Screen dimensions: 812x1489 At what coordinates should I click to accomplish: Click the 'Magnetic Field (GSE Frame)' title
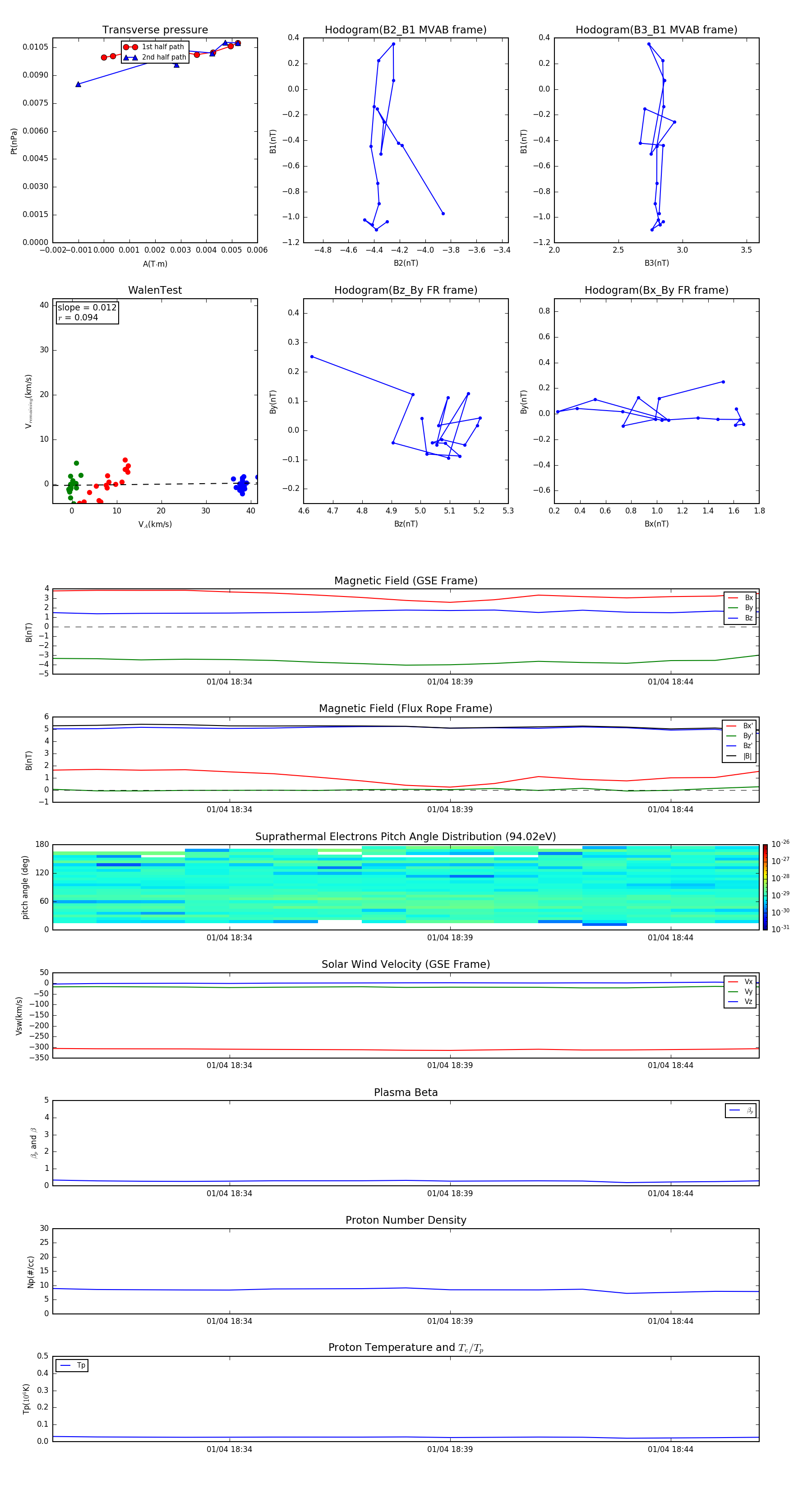406,581
